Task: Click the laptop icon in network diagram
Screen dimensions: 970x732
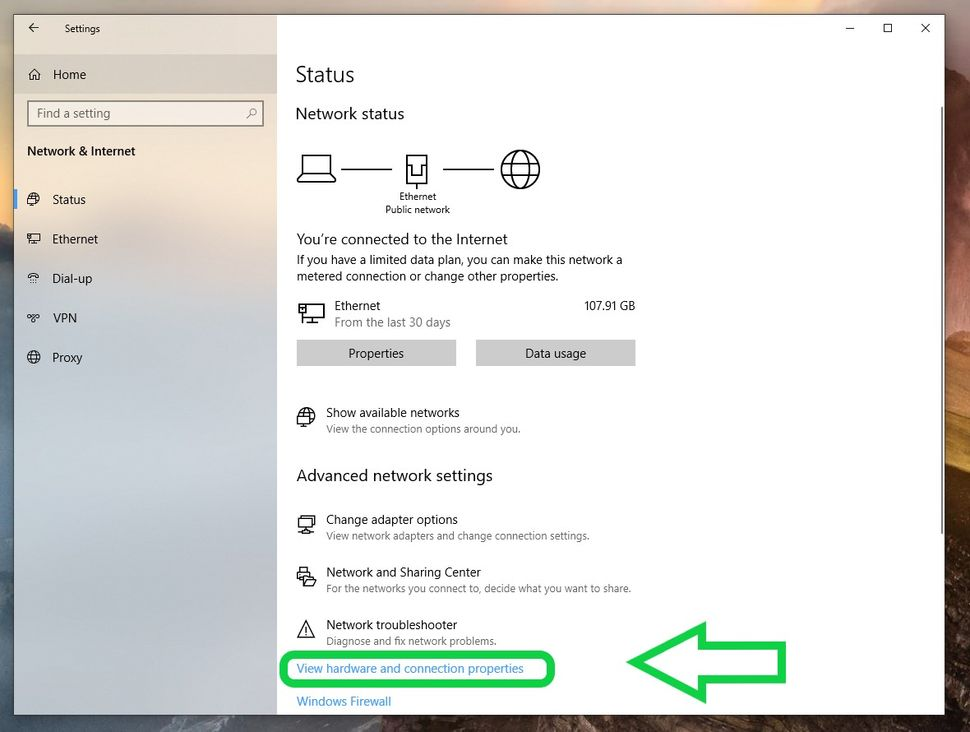Action: coord(316,169)
